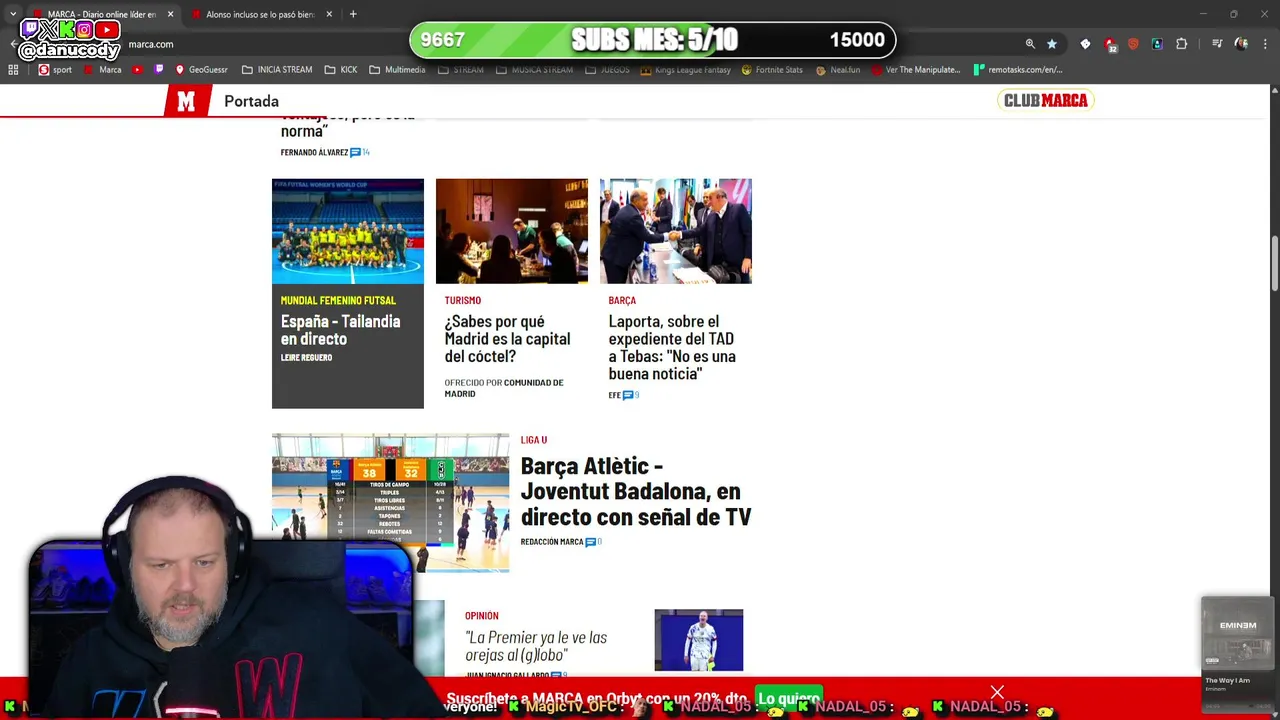Open the YouTube bookmark icon
The width and height of the screenshot is (1280, 720).
click(137, 70)
